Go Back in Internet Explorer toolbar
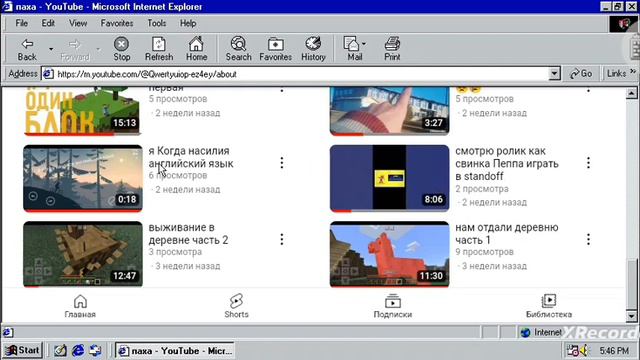This screenshot has height=360, width=640. [x=27, y=49]
